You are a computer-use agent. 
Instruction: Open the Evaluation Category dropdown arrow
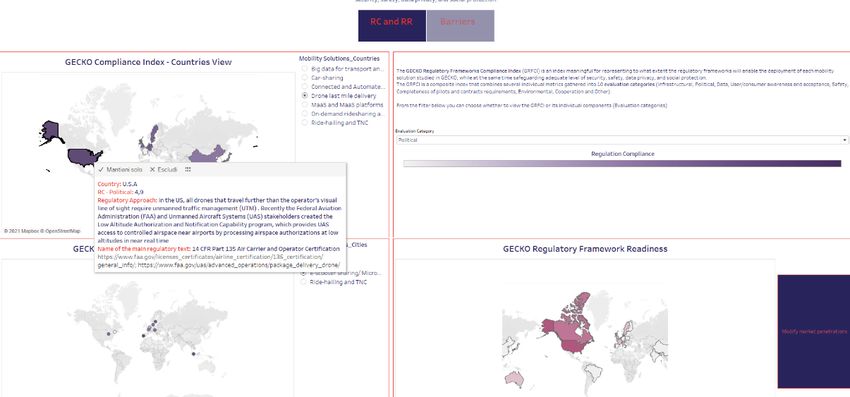845,140
